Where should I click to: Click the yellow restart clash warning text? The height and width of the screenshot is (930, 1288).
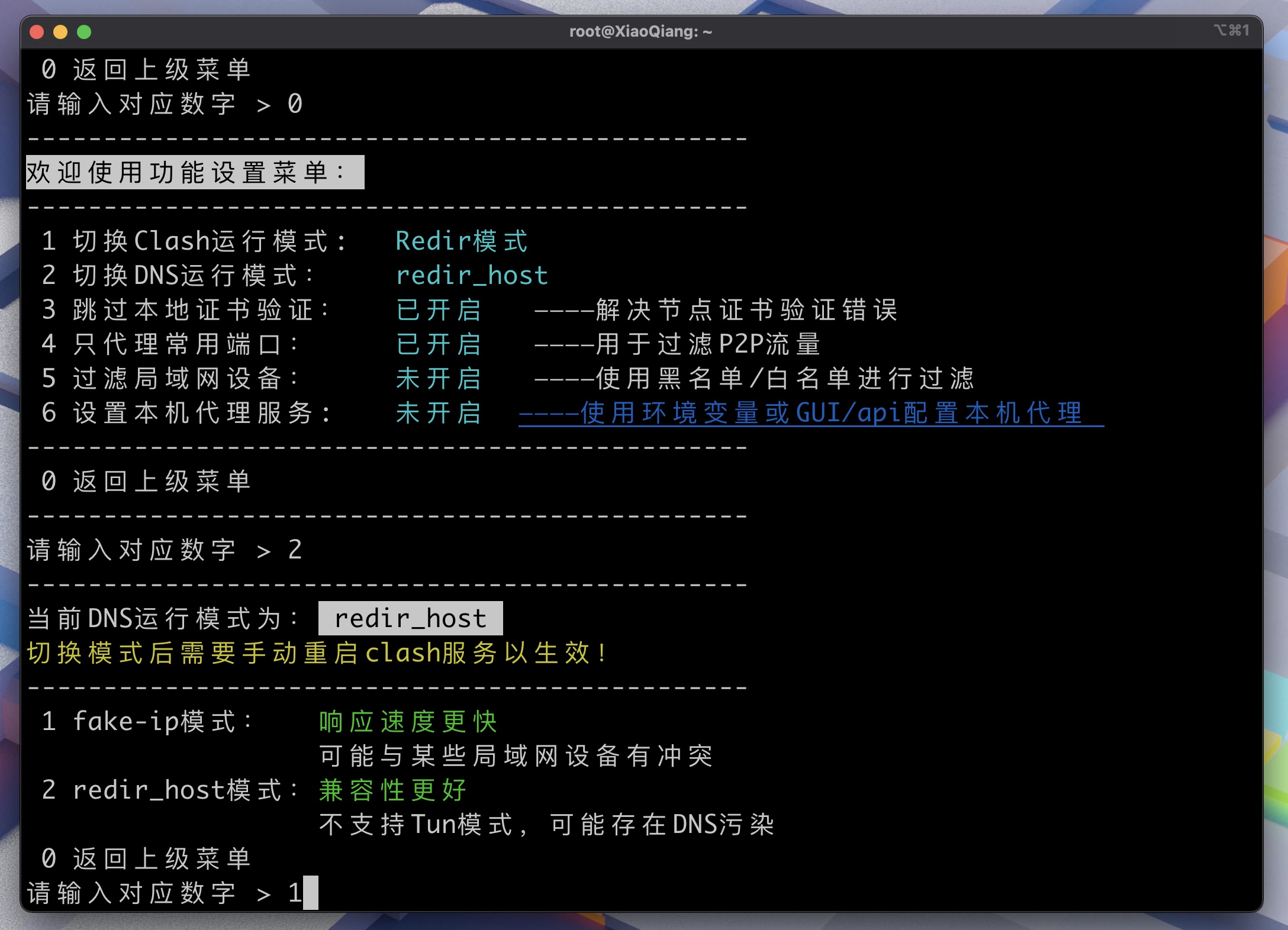(317, 653)
